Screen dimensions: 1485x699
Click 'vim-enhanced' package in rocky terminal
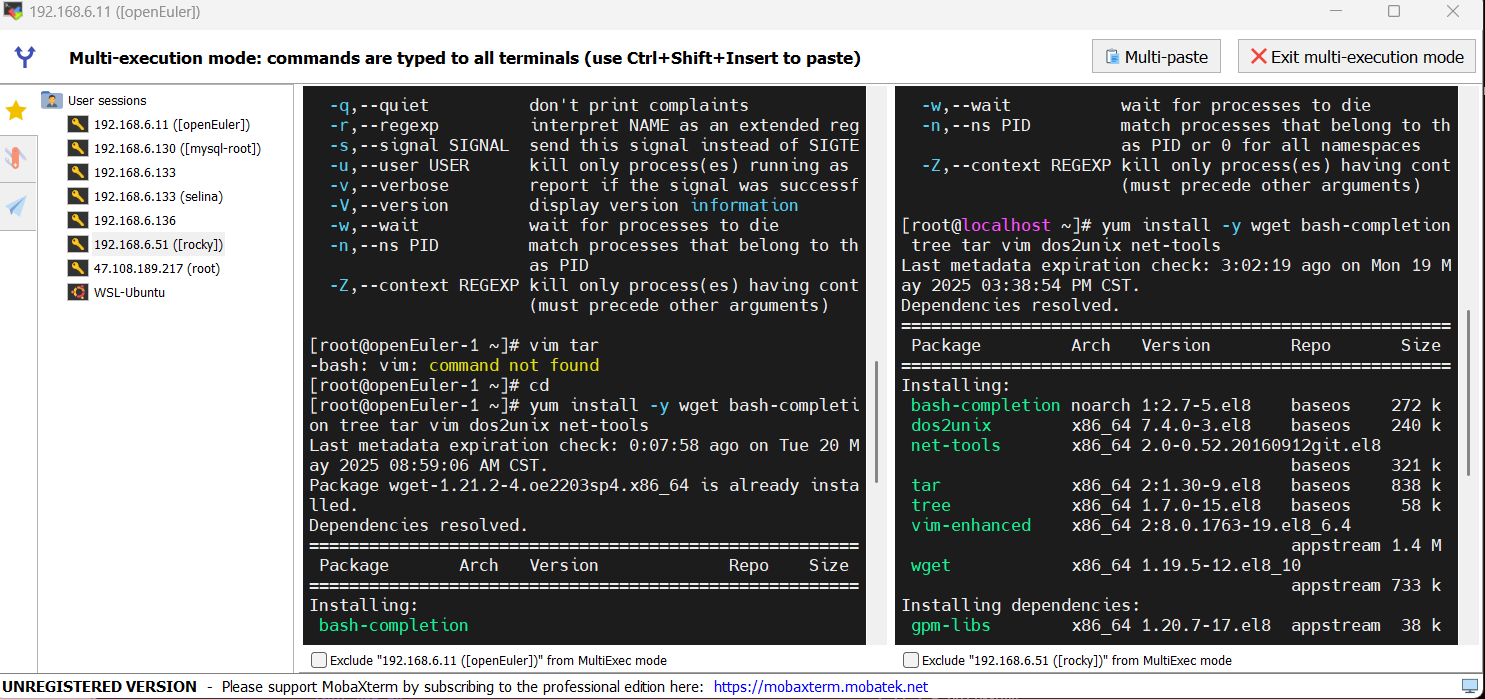pyautogui.click(x=970, y=525)
